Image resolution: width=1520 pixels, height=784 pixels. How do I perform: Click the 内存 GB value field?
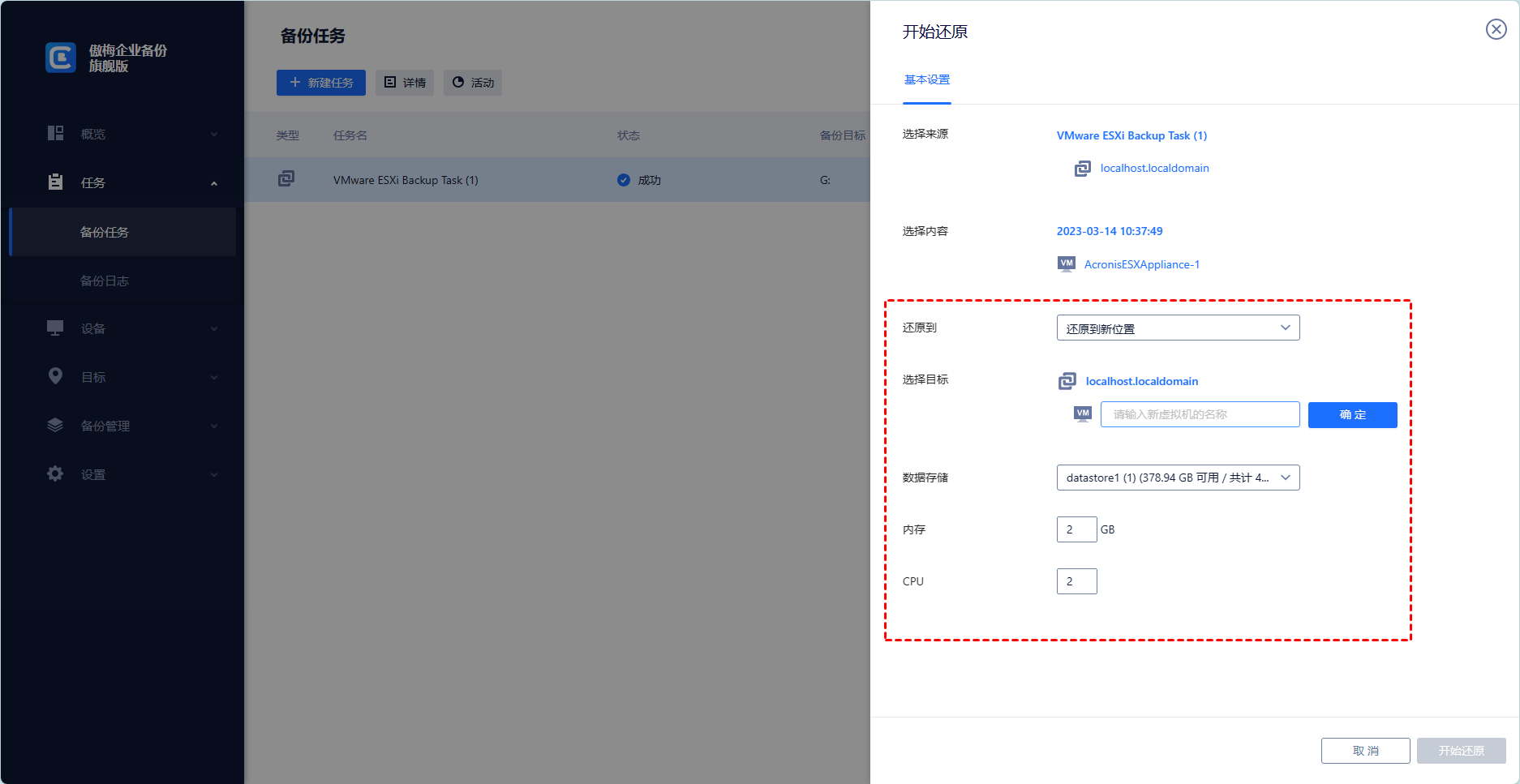tap(1076, 529)
